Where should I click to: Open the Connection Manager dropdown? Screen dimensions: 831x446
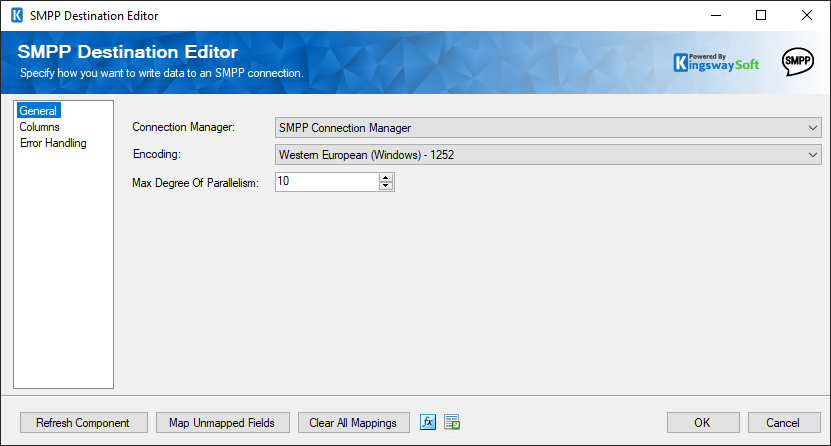(548, 128)
